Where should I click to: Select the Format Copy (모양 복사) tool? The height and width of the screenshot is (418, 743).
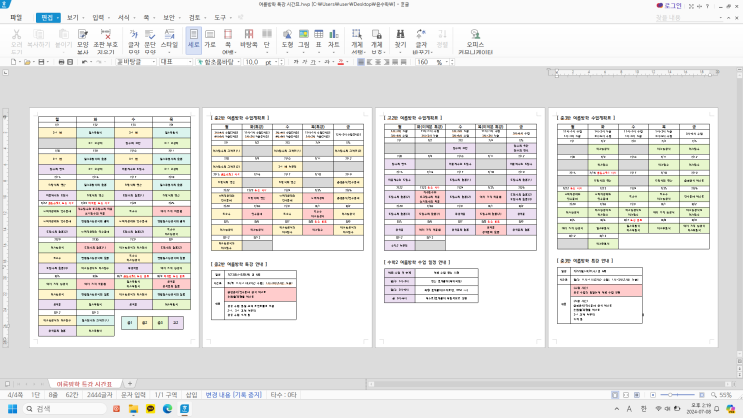pos(83,40)
